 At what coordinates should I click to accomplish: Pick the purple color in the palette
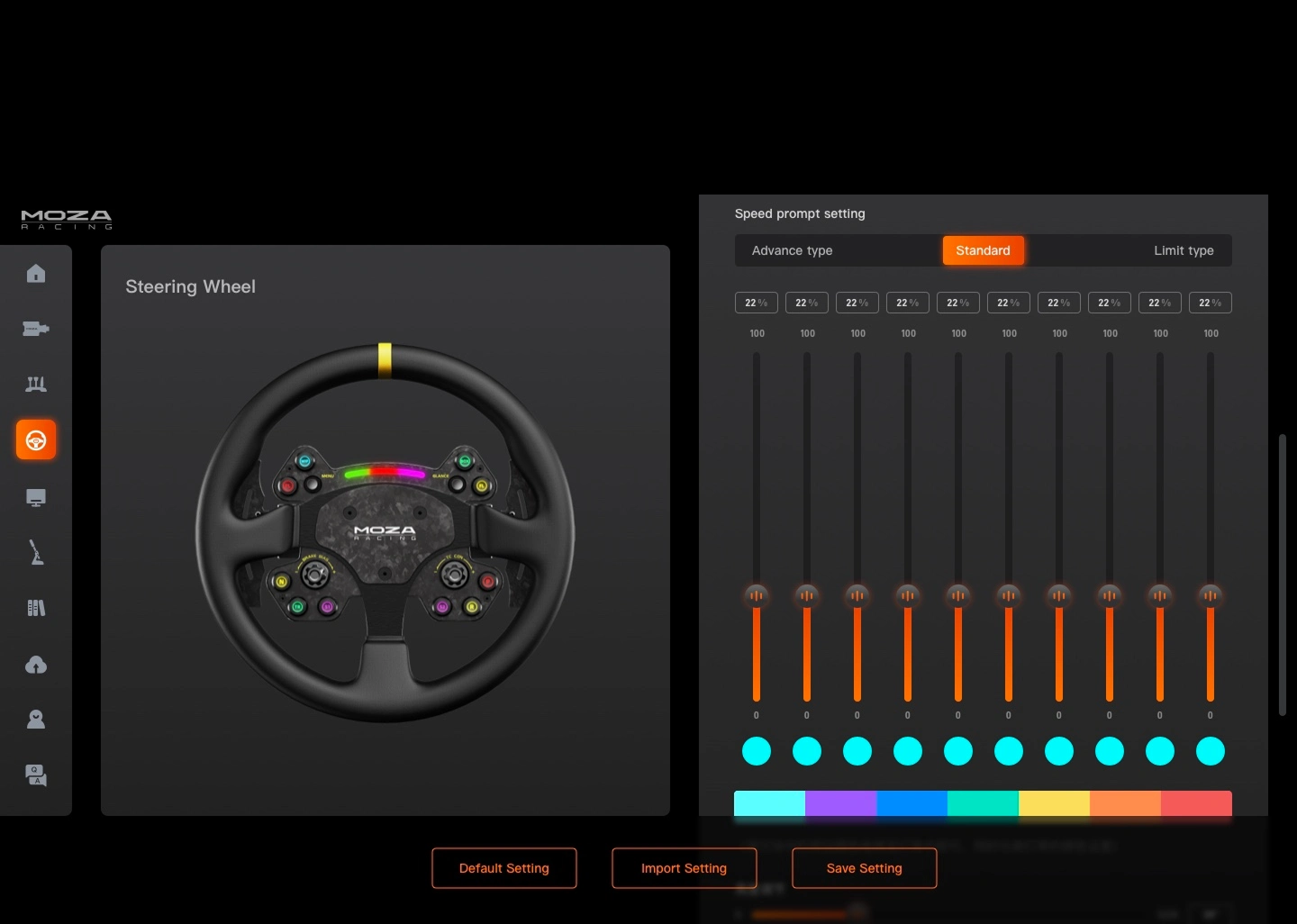coord(840,803)
